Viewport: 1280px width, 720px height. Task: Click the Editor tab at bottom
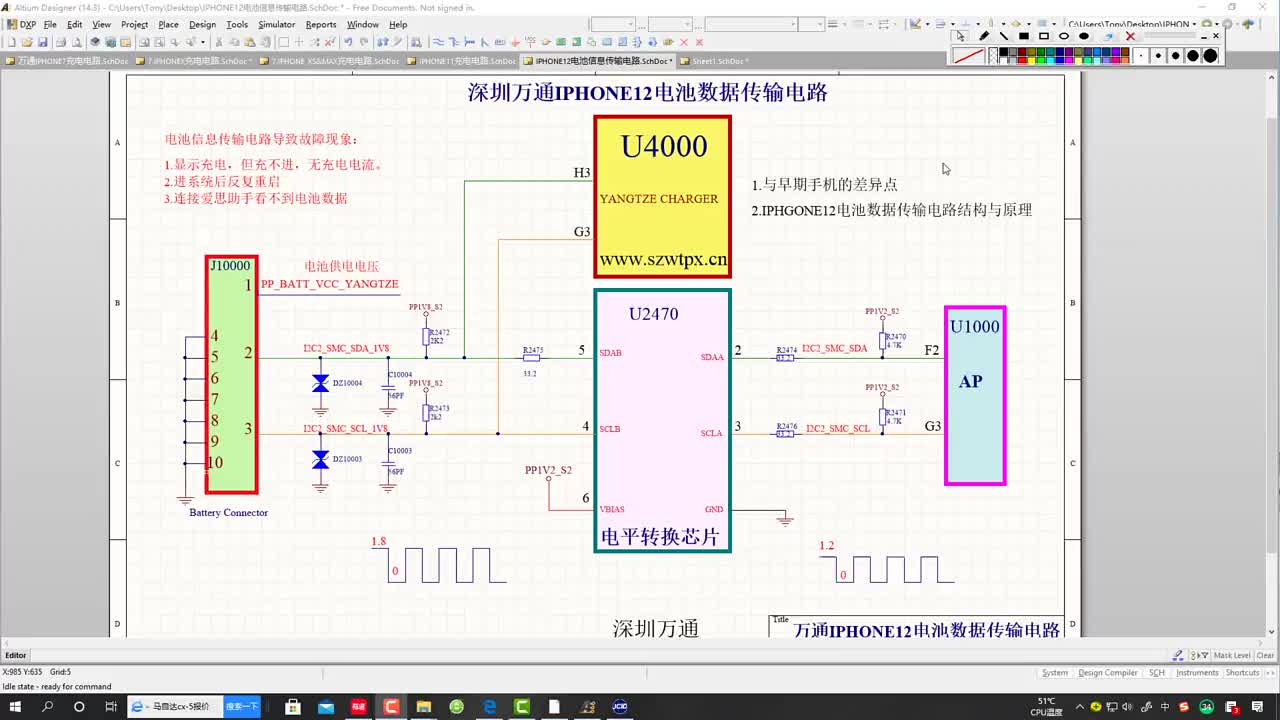tap(16, 655)
